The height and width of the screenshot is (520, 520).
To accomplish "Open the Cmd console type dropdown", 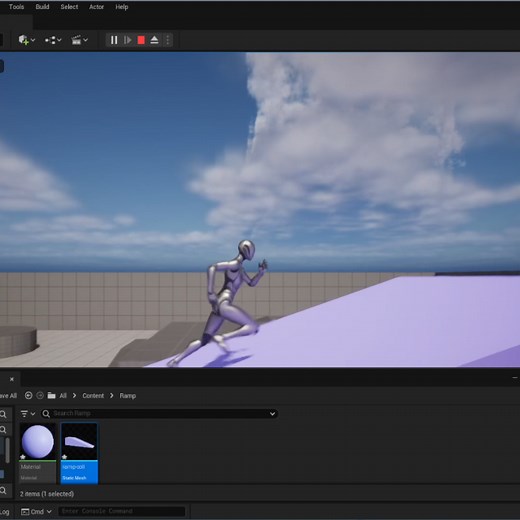I will pos(36,511).
